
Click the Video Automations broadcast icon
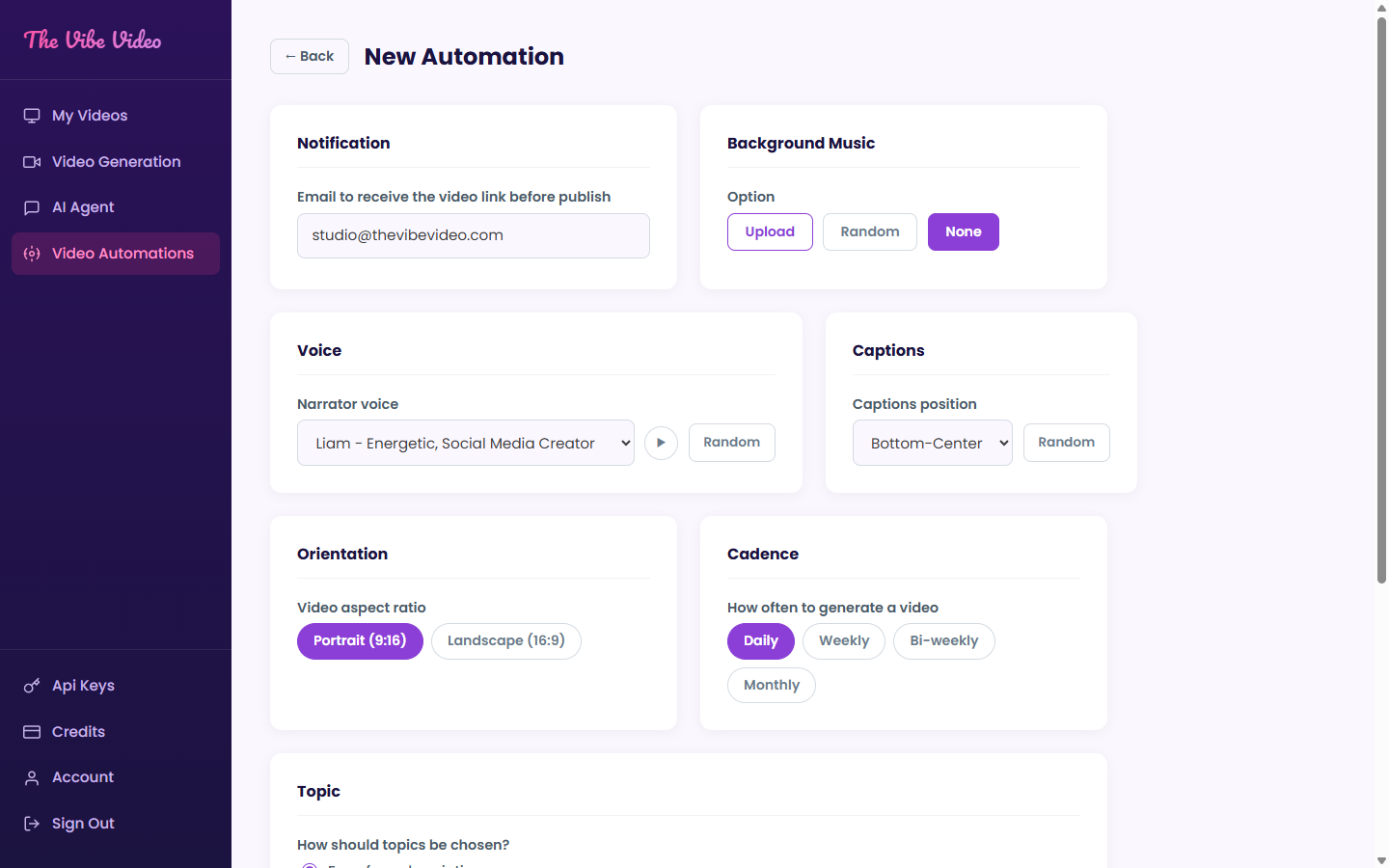point(32,254)
